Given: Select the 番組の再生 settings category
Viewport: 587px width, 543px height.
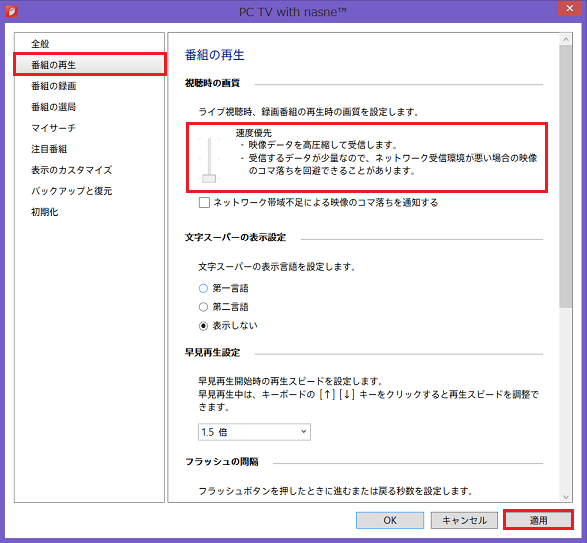Looking at the screenshot, I should 90,65.
